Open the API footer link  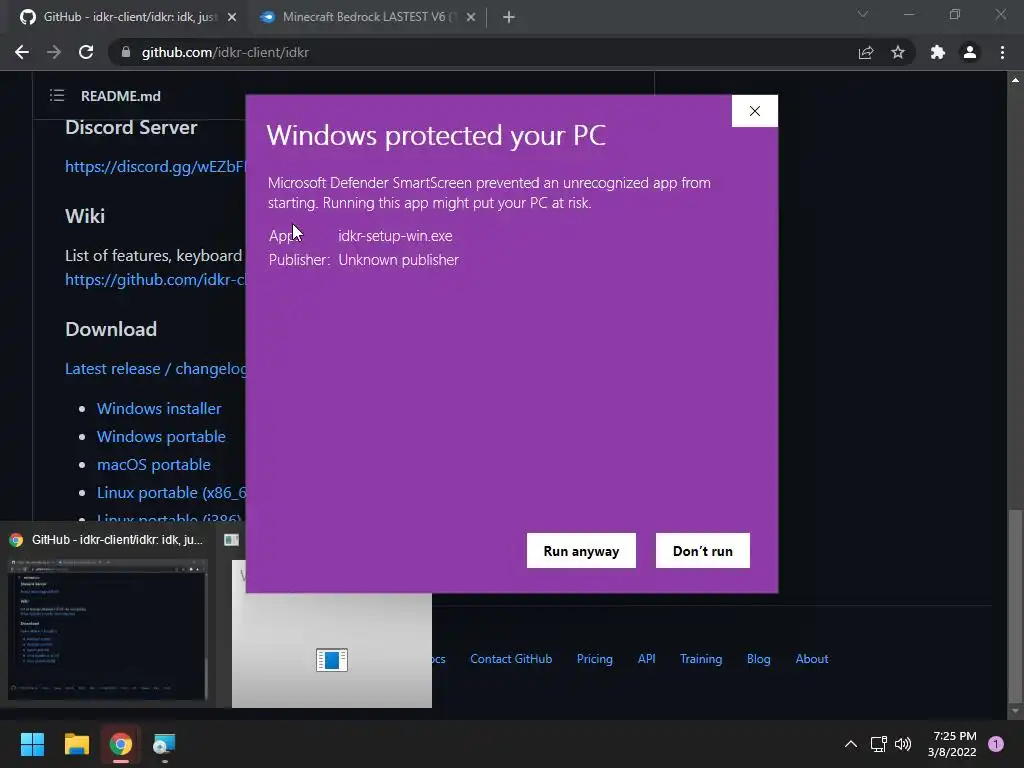tap(647, 659)
